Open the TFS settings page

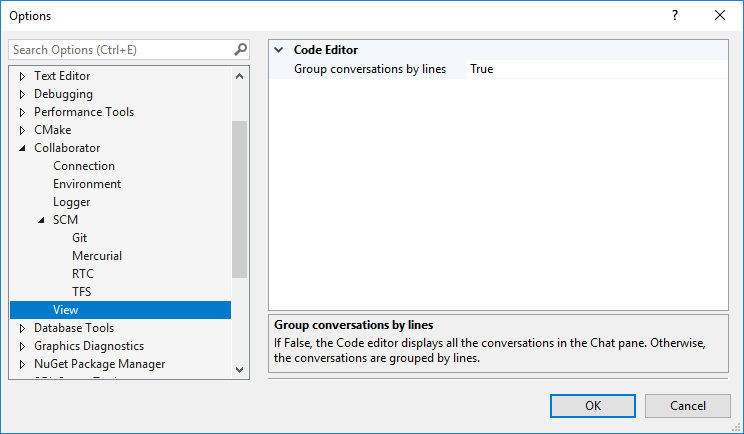tap(82, 292)
